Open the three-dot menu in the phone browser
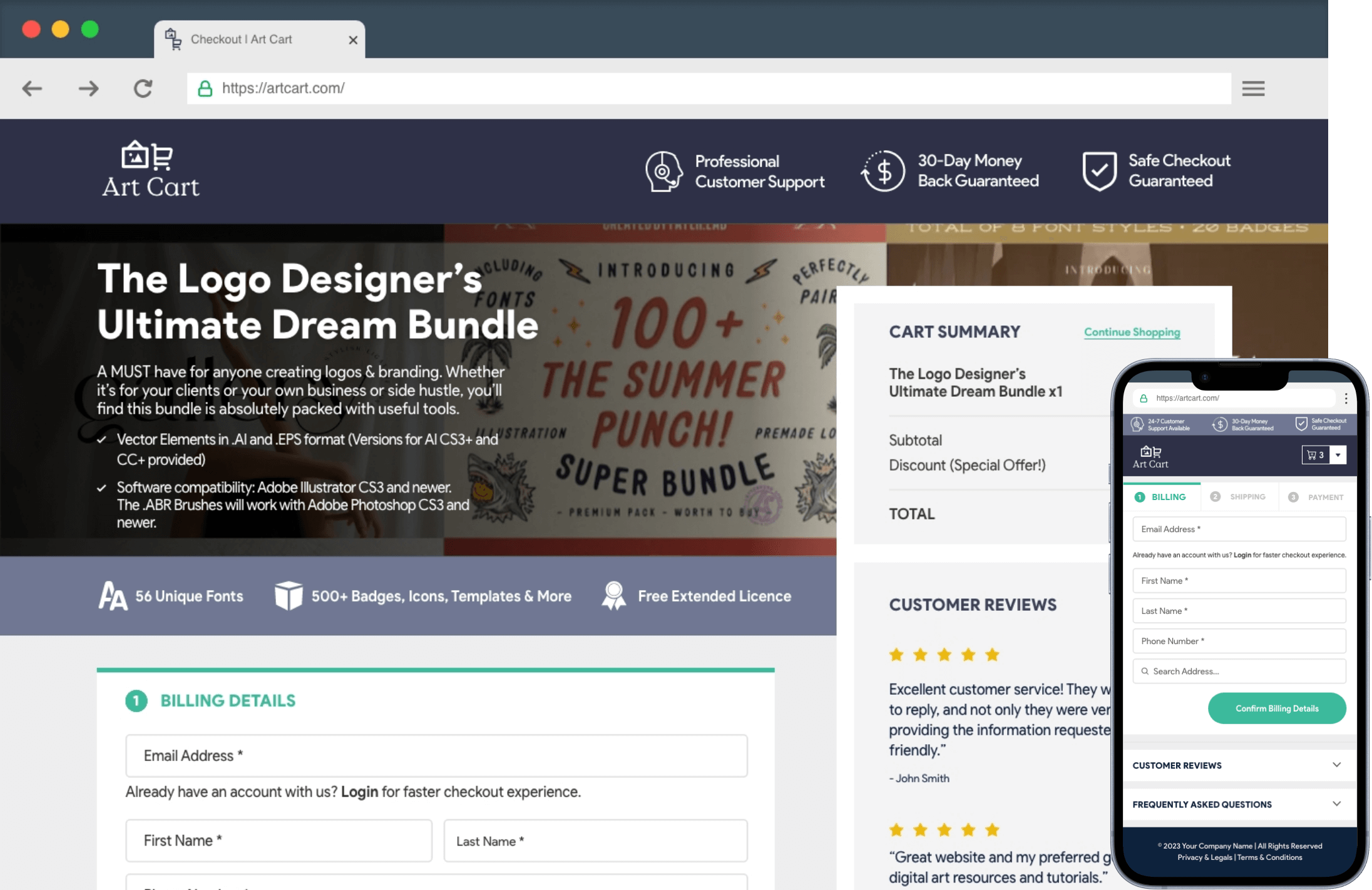 tap(1346, 398)
